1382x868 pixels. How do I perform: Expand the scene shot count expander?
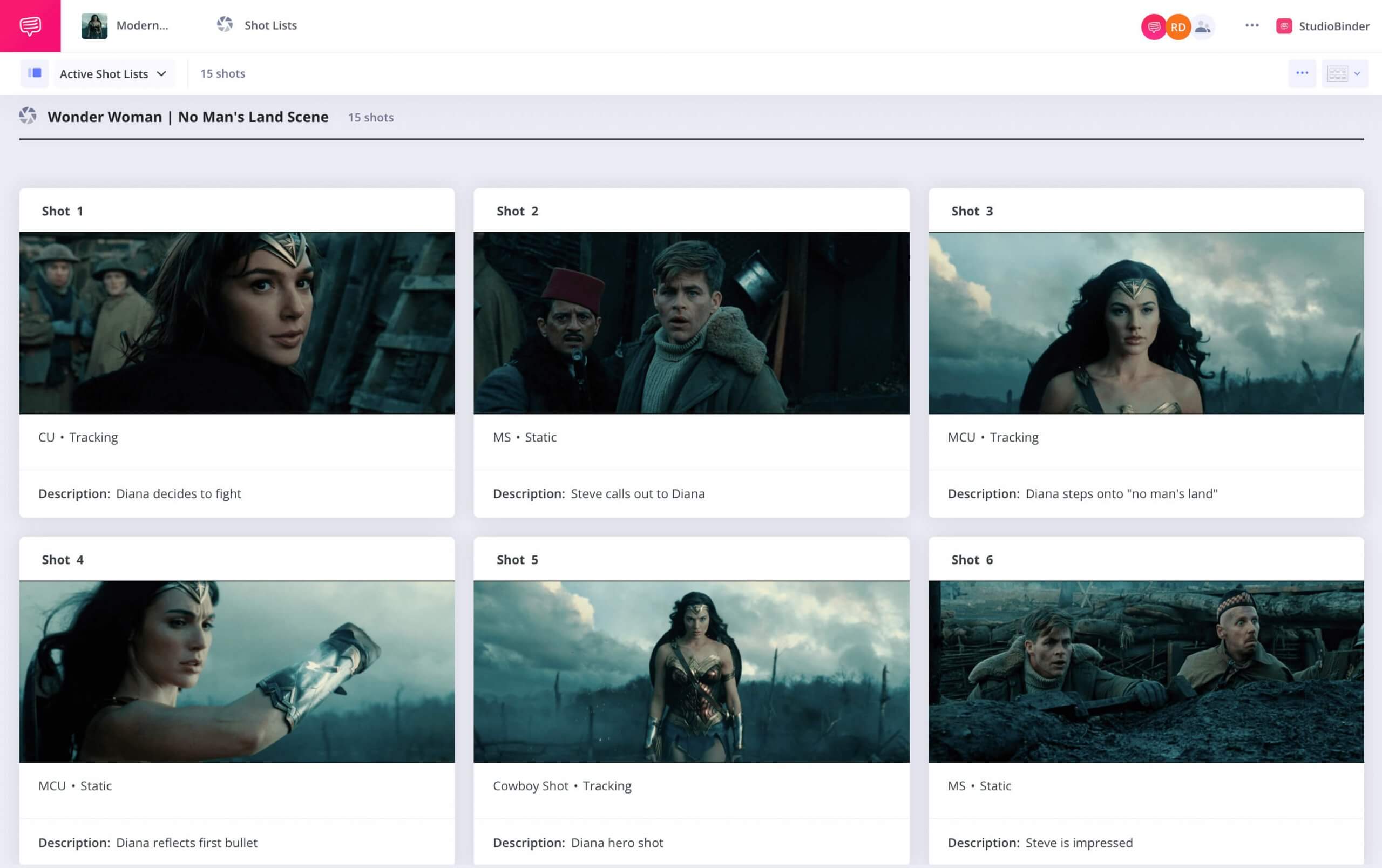coord(370,117)
